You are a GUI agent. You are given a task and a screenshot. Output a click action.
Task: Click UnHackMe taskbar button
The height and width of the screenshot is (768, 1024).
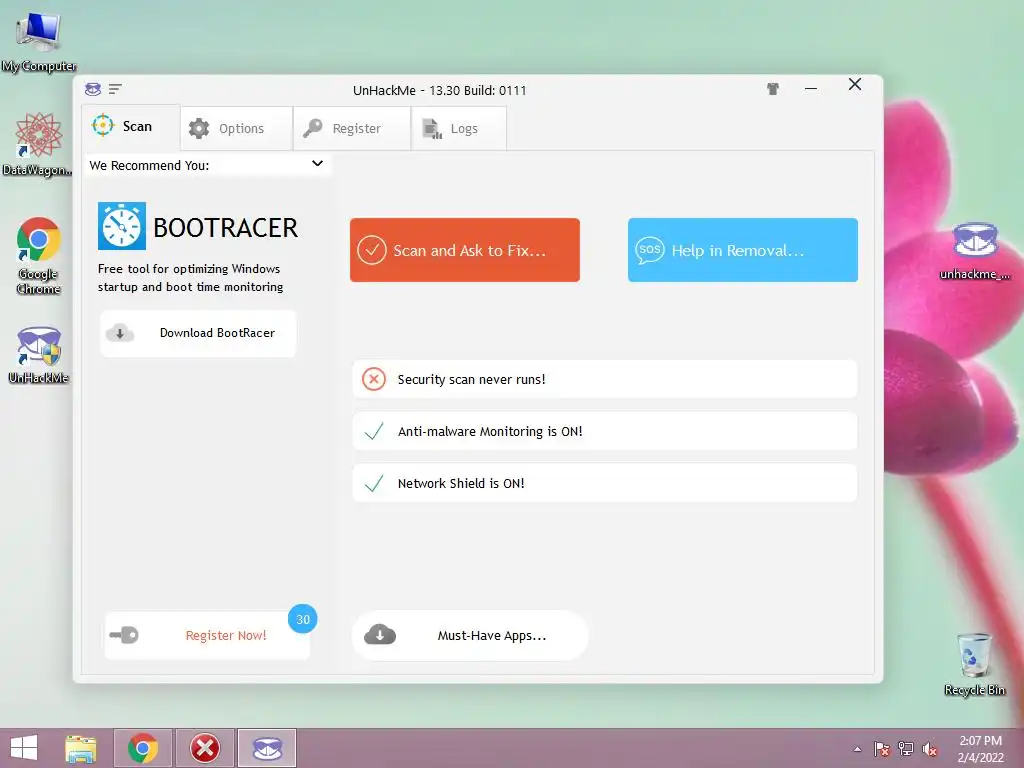267,748
